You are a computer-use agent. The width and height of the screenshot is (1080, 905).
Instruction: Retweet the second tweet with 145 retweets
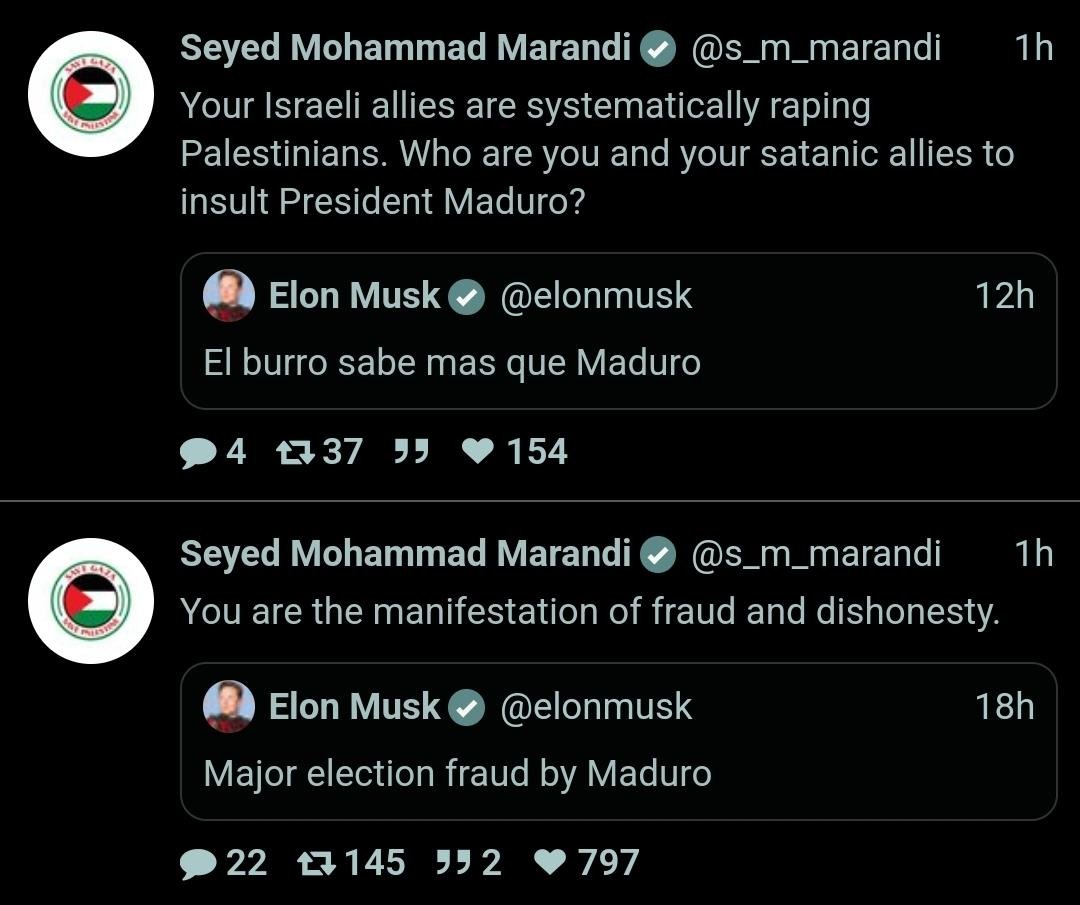click(x=317, y=863)
